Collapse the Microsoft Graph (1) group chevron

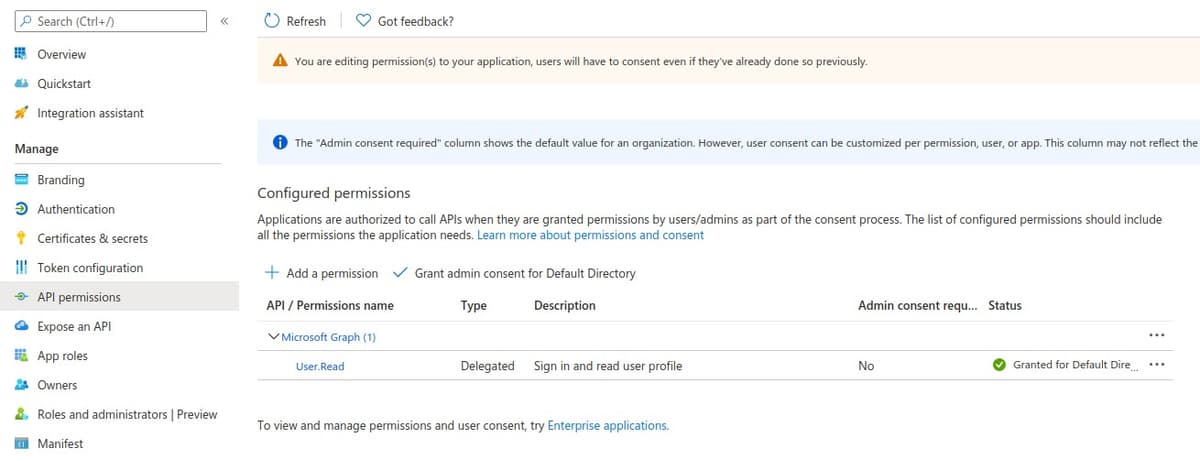[x=274, y=337]
